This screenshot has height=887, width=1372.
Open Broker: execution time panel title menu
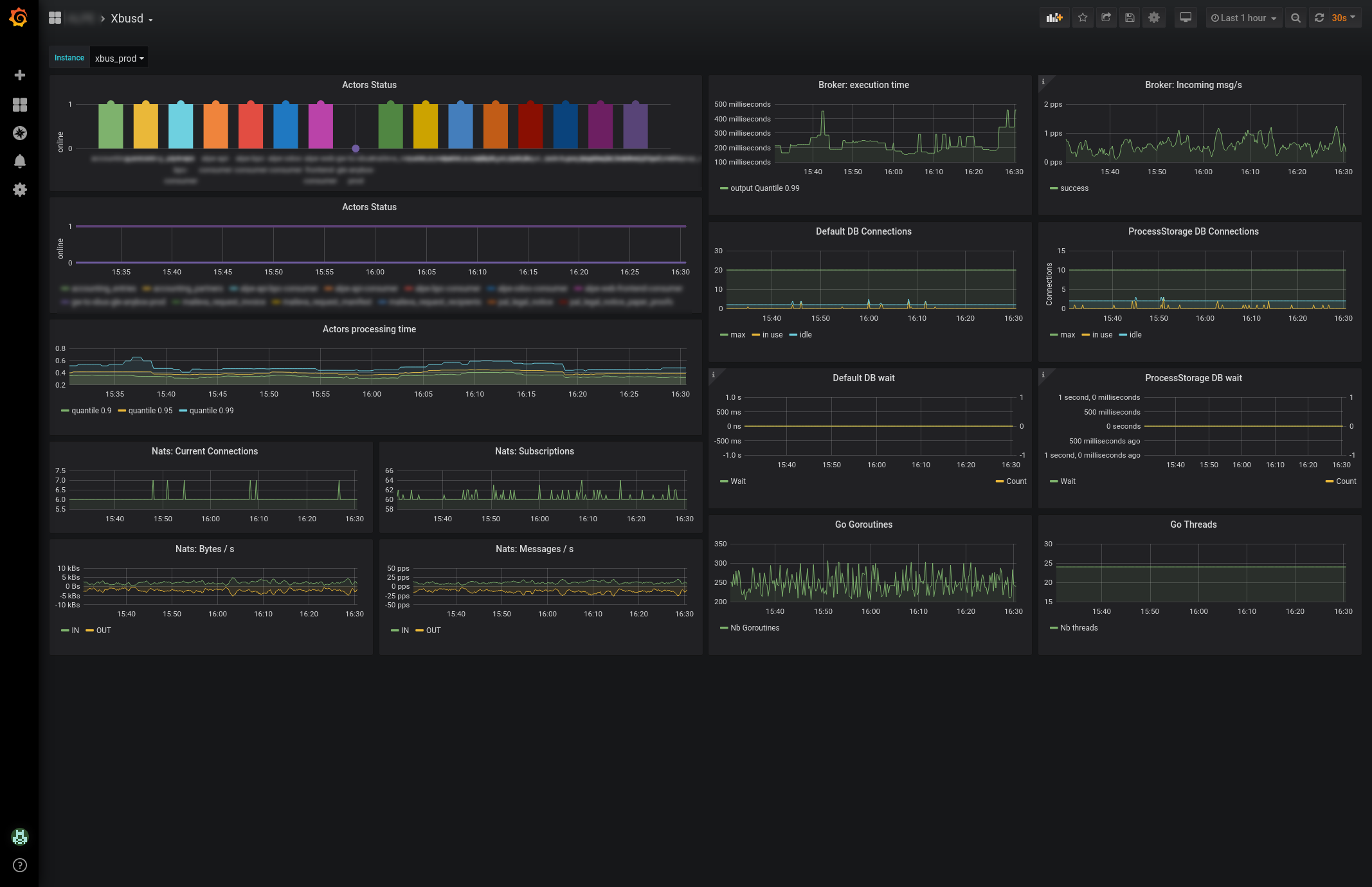(863, 85)
